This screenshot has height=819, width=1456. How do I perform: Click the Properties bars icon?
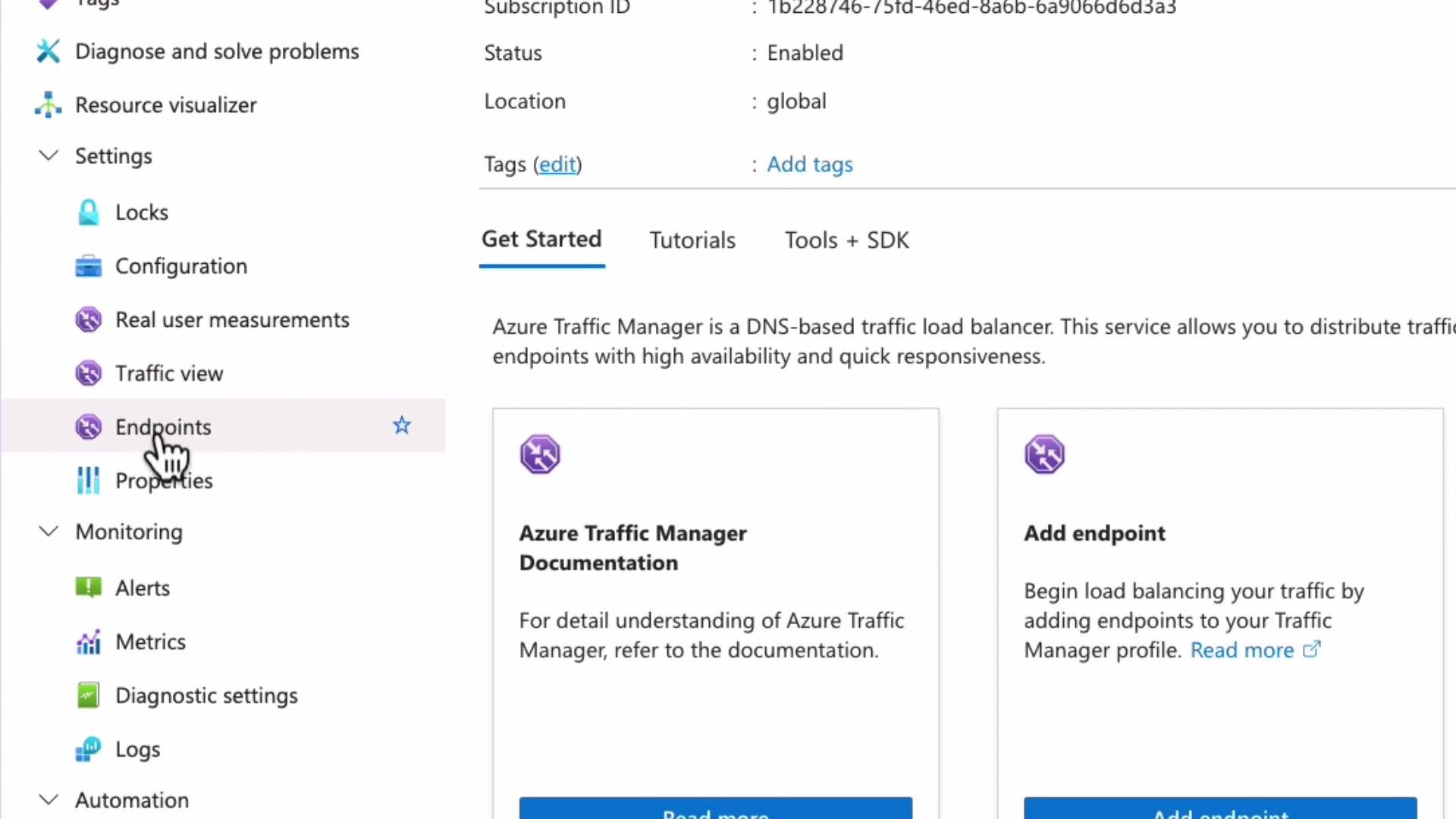tap(88, 481)
